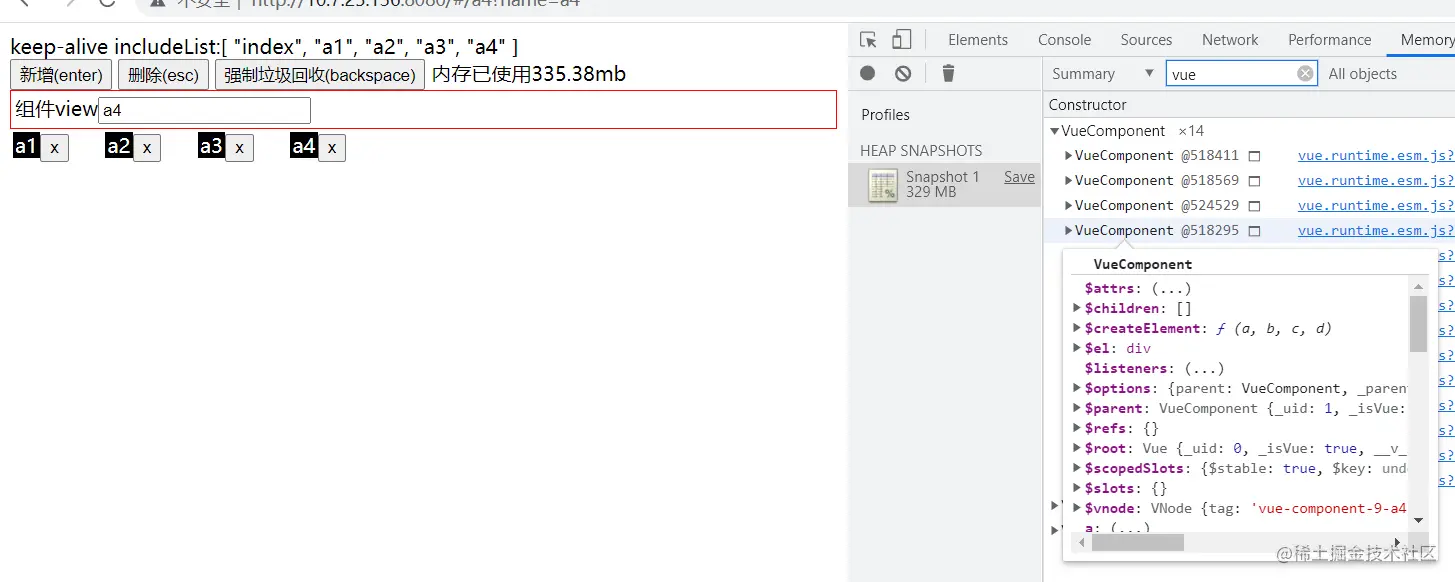Expand the $vnode property

click(x=1077, y=508)
